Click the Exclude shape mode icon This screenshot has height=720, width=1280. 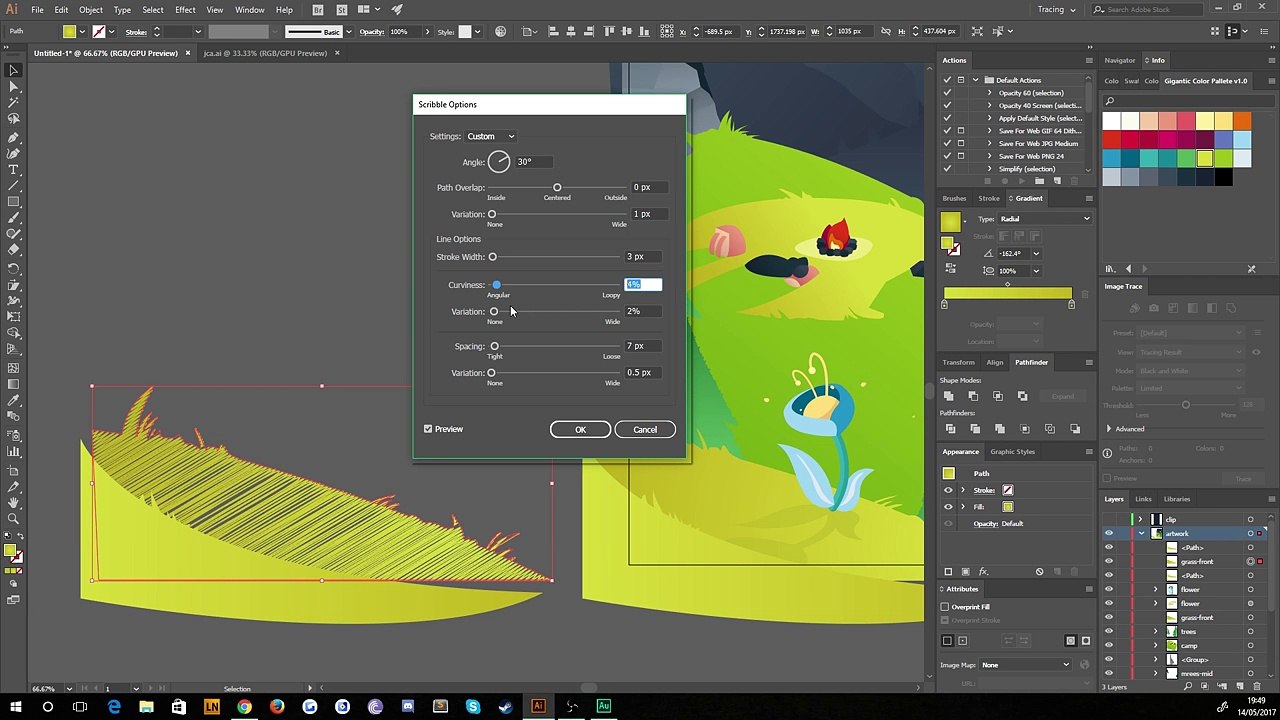[1022, 396]
